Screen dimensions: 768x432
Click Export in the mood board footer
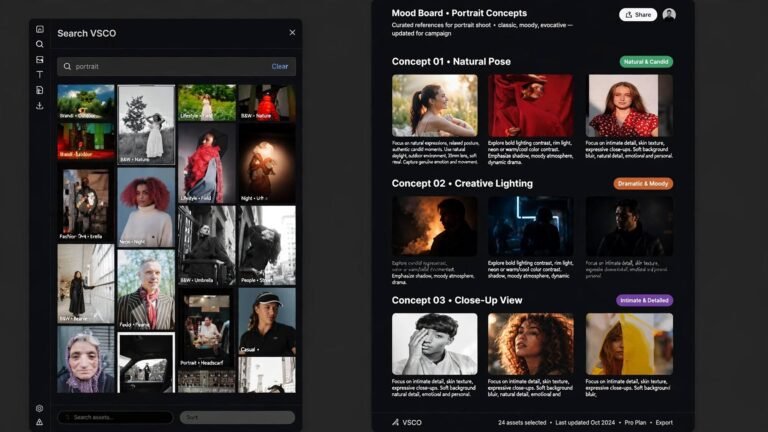point(664,422)
